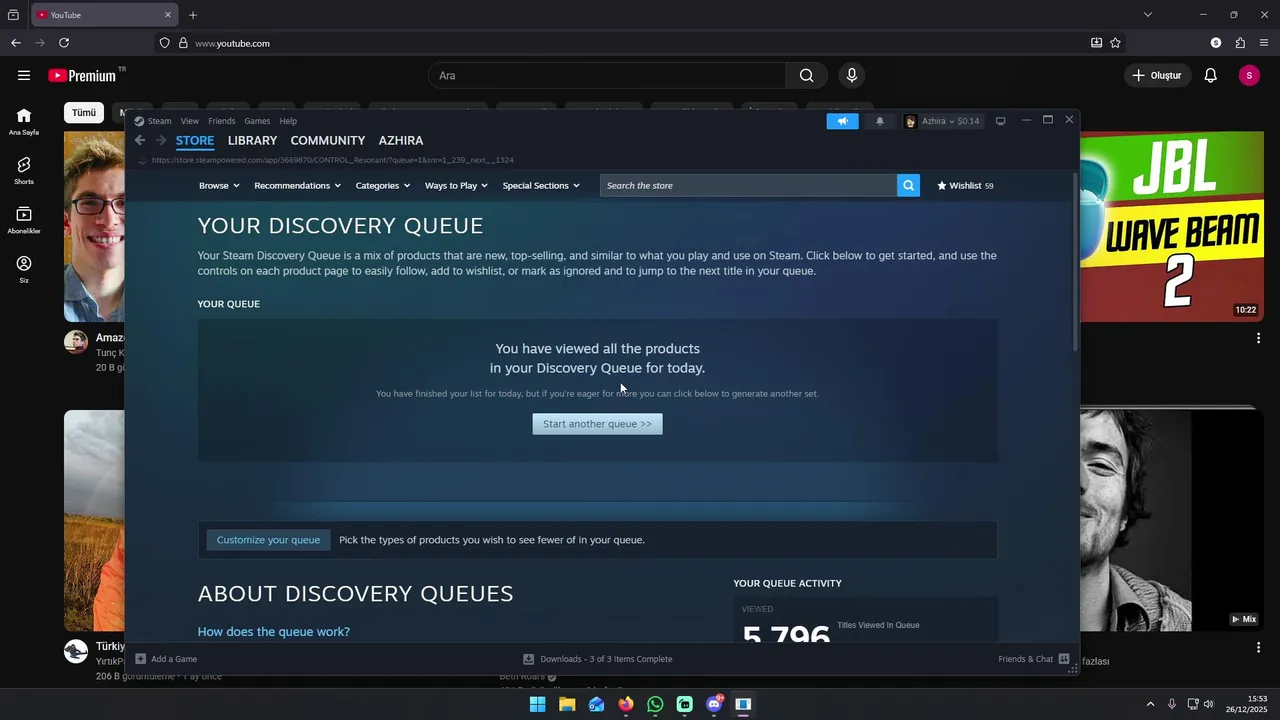This screenshot has width=1280, height=720.
Task: Open browser tab list dropdown arrow
Action: click(1148, 15)
